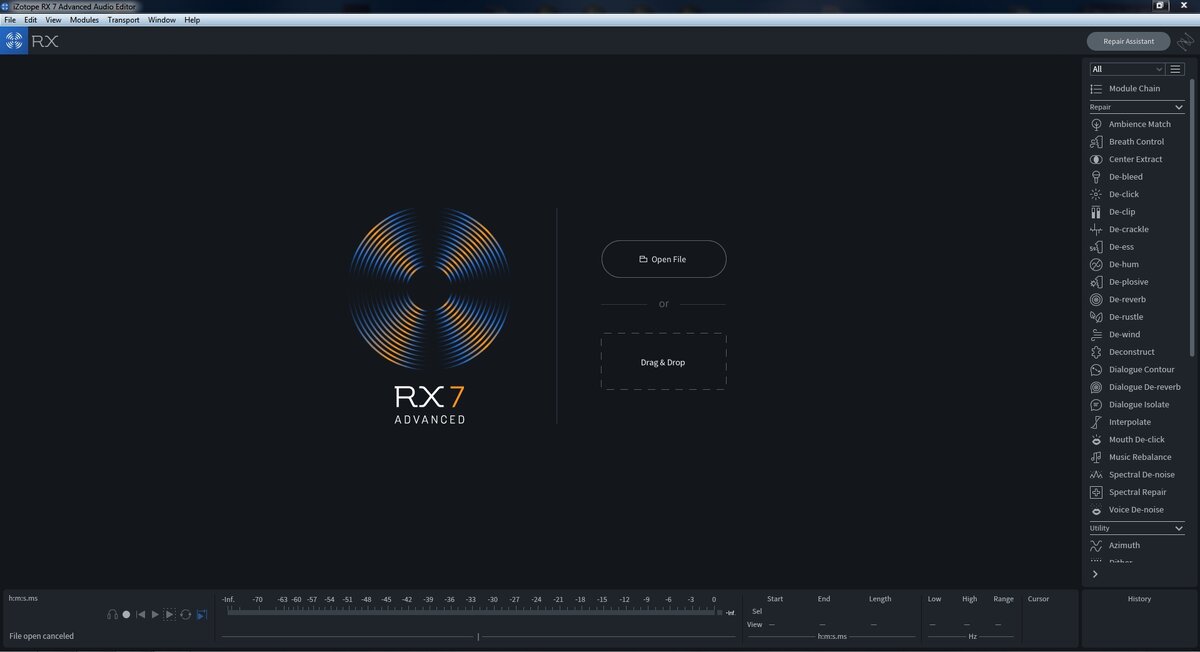Viewport: 1200px width, 652px height.
Task: Toggle loop playback
Action: point(185,614)
